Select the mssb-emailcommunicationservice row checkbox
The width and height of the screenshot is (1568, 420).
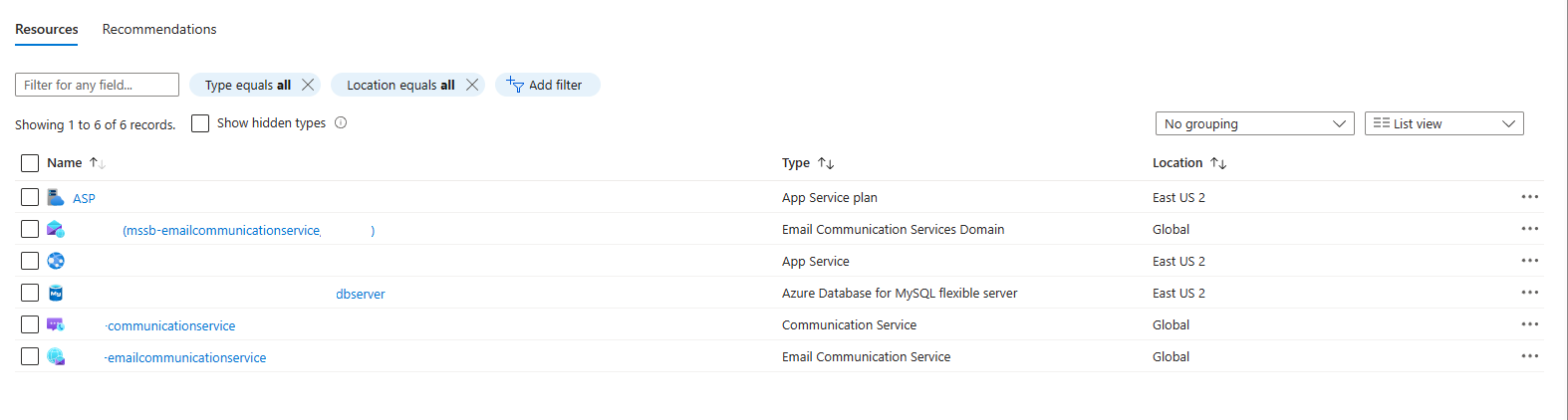point(30,229)
